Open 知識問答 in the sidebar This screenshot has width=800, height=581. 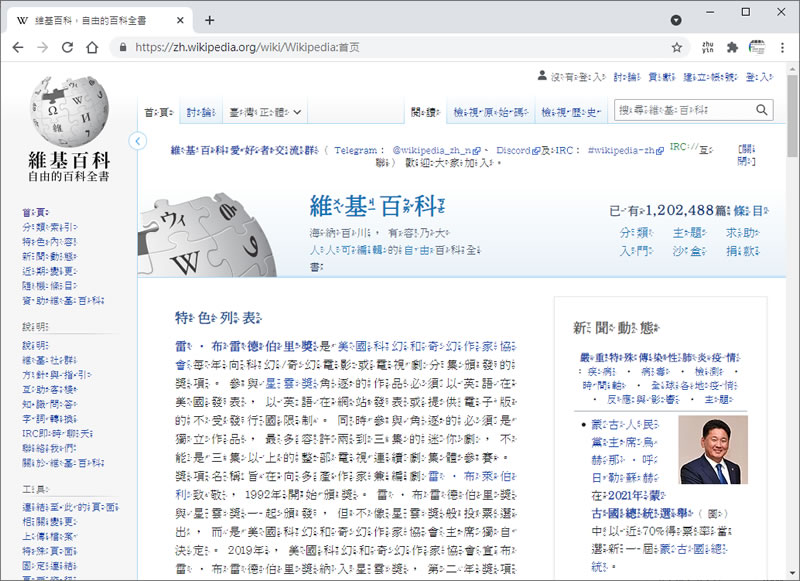tap(49, 405)
